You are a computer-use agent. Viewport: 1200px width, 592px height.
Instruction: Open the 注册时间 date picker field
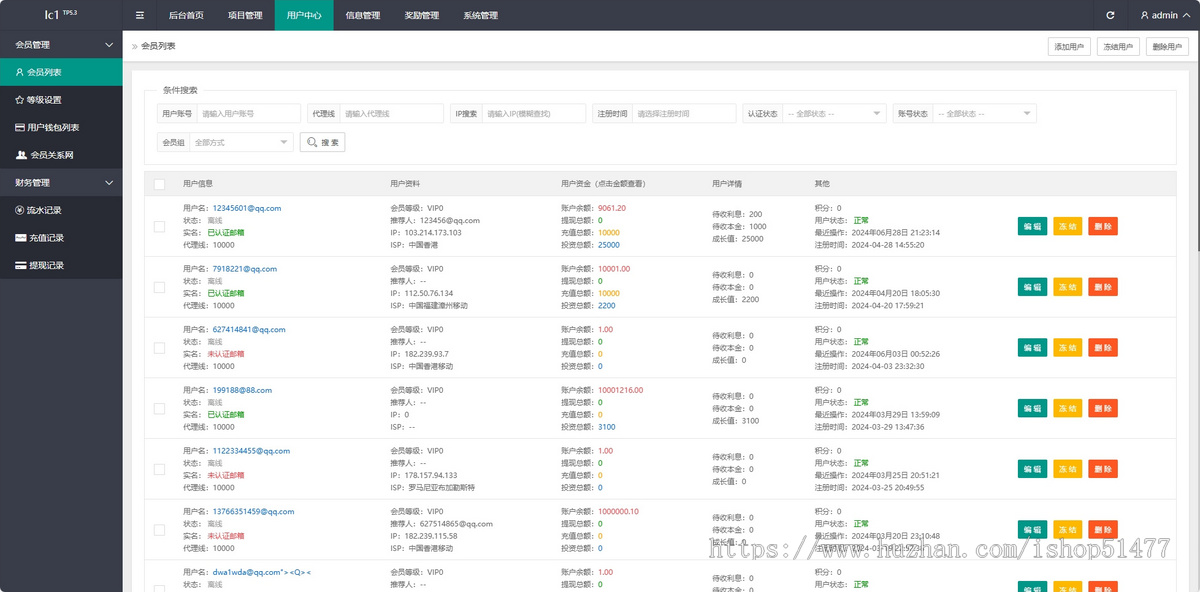coord(683,114)
